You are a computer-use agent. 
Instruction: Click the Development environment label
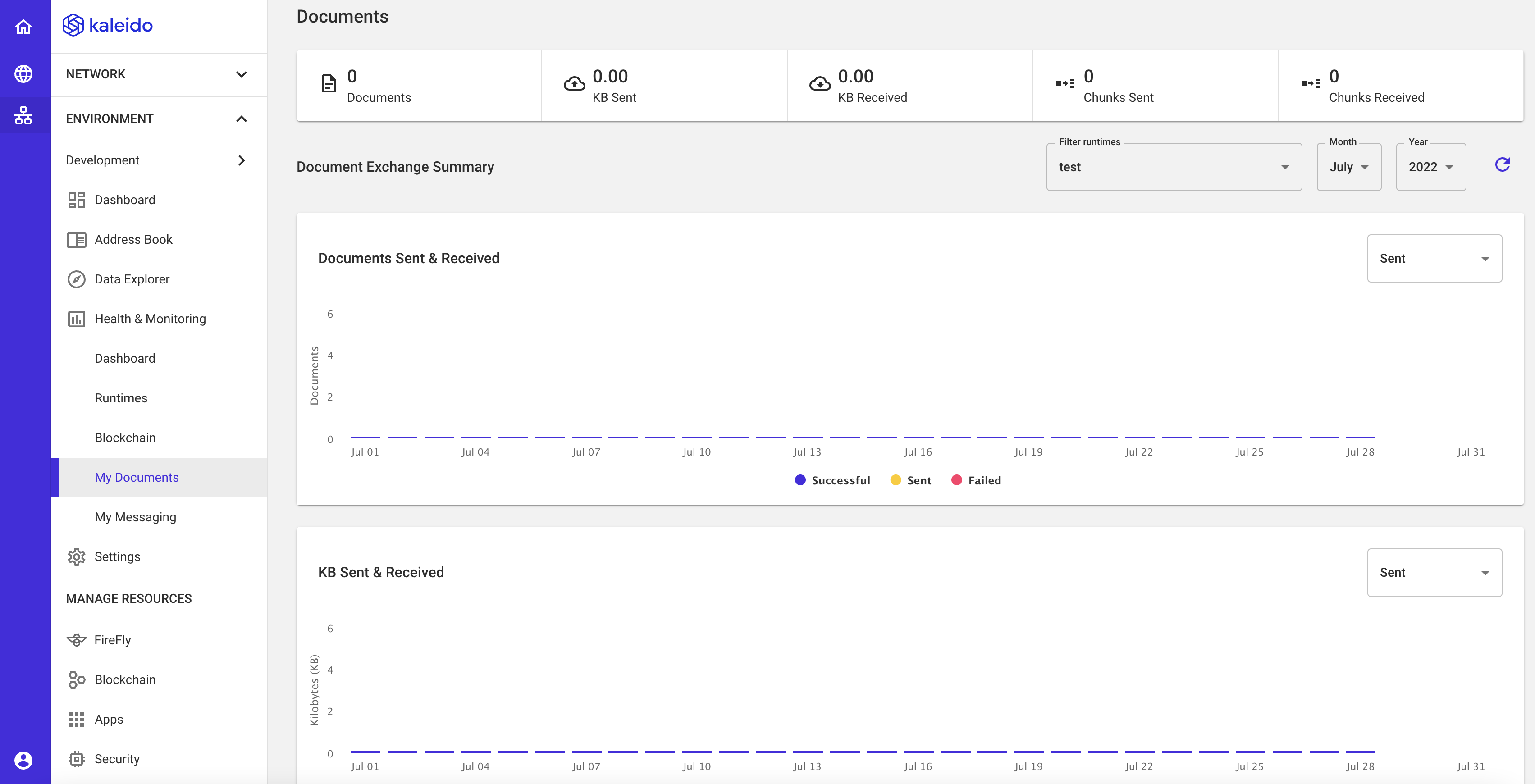point(102,160)
